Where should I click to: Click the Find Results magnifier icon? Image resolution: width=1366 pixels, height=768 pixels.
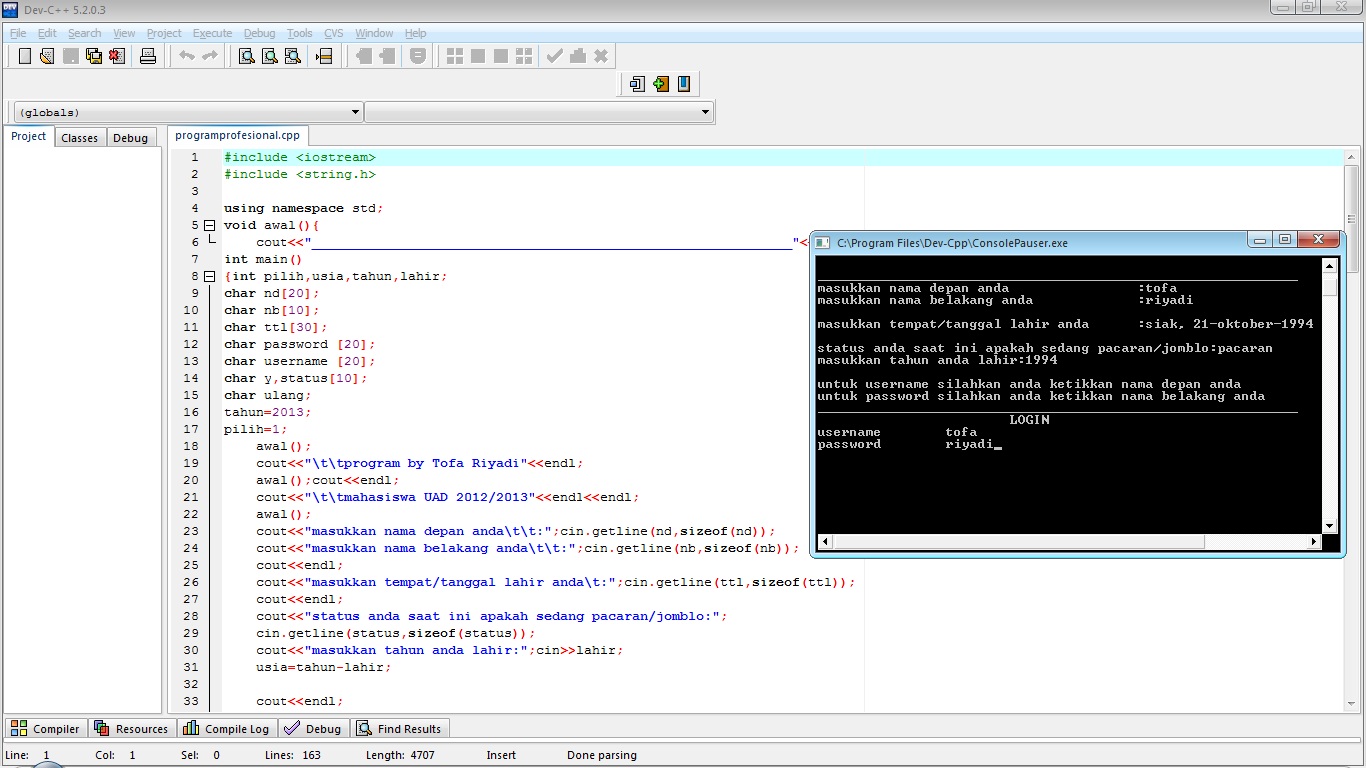coord(364,728)
